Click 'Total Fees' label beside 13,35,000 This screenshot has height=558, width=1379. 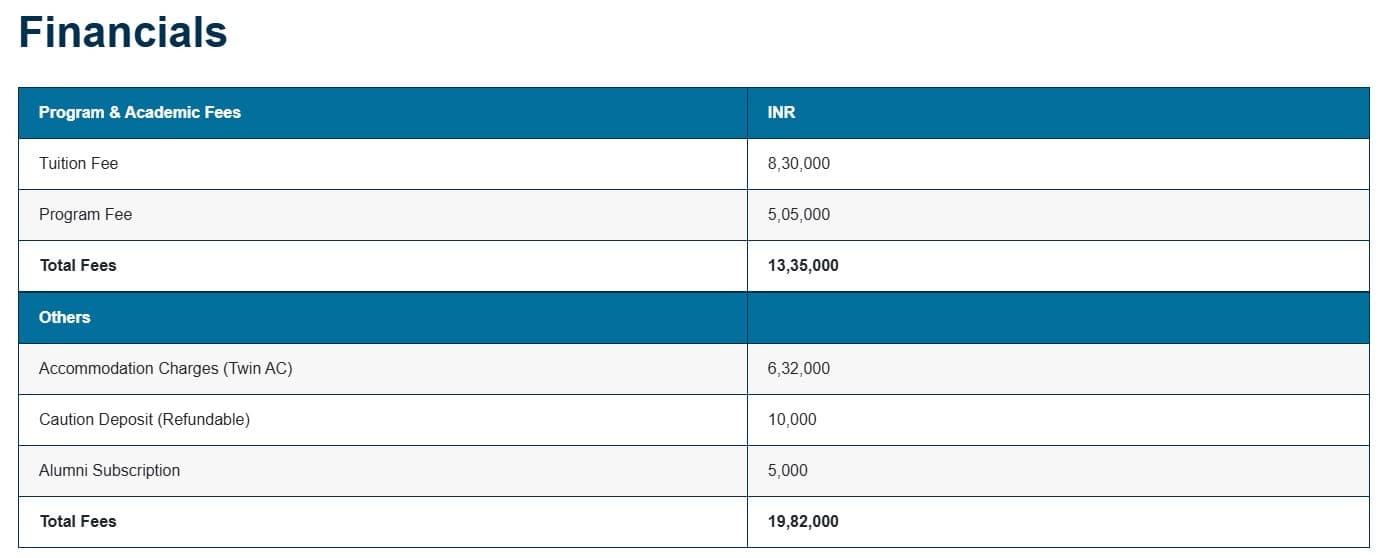coord(78,265)
